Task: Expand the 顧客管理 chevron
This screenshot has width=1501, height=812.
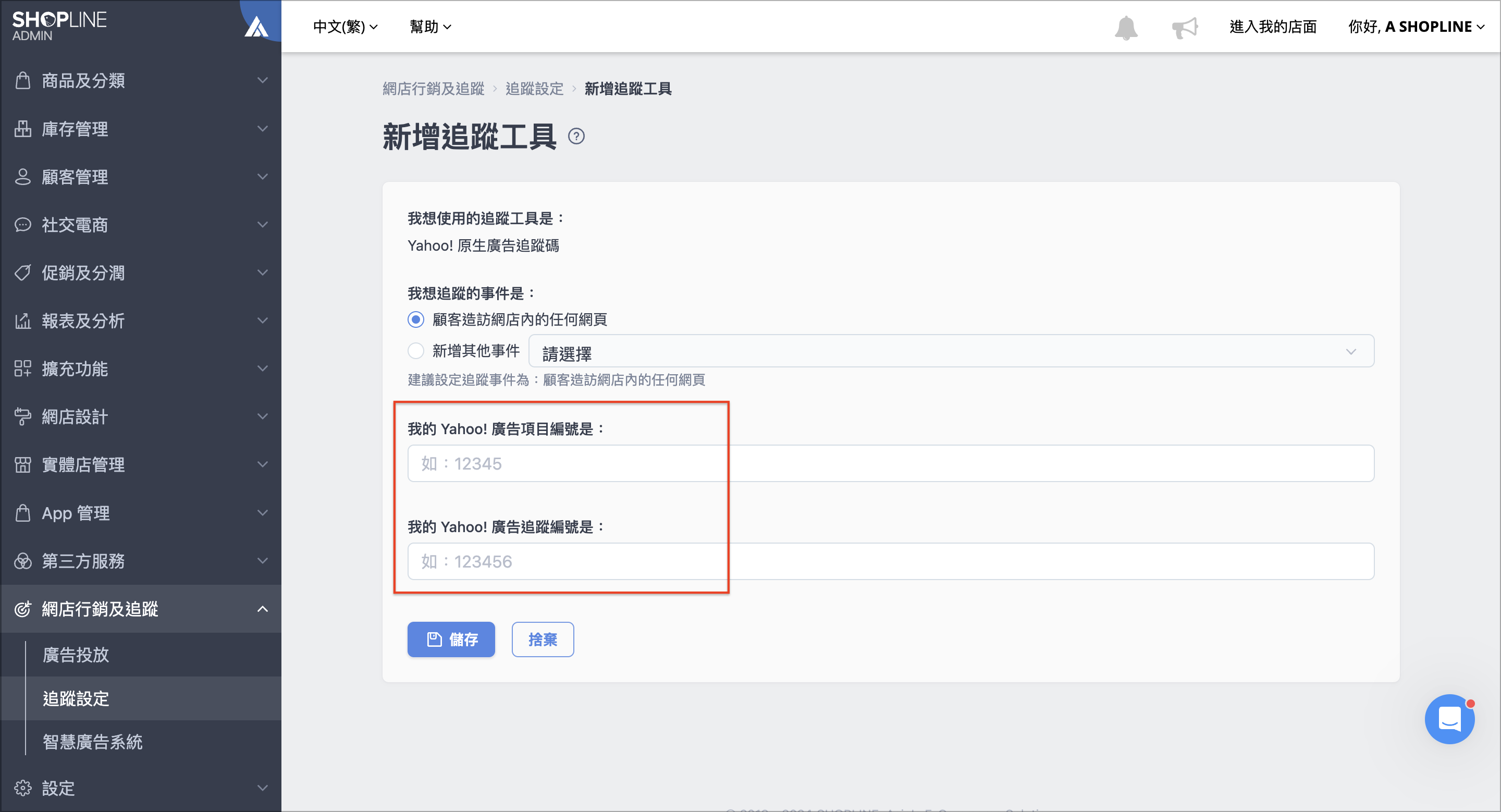Action: click(x=263, y=177)
